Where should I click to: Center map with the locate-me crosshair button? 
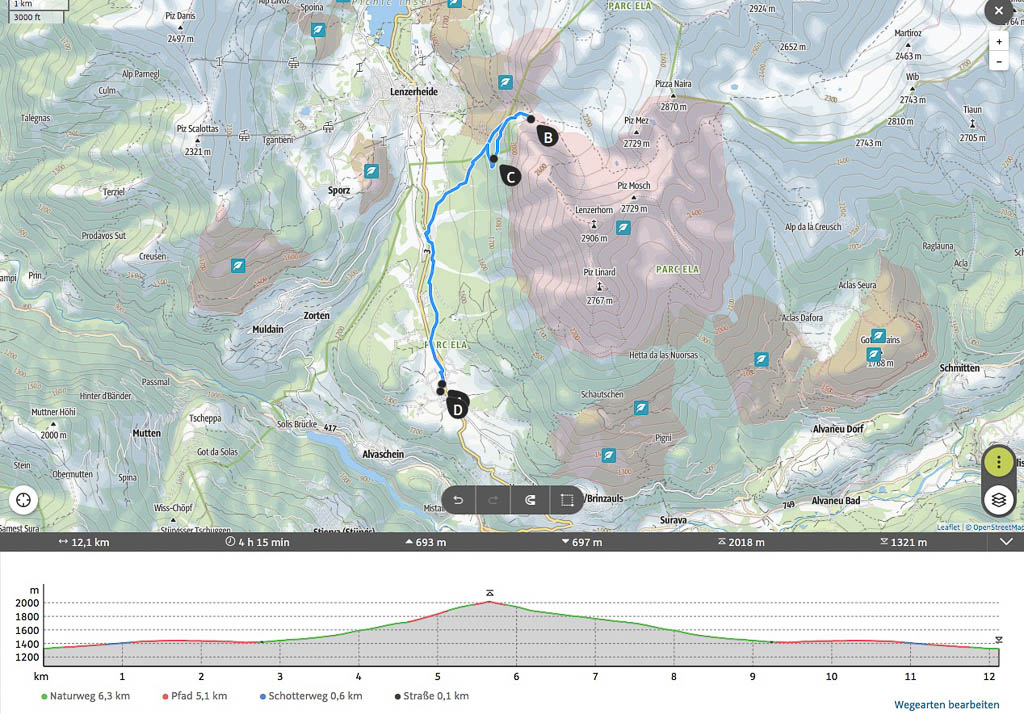point(23,500)
